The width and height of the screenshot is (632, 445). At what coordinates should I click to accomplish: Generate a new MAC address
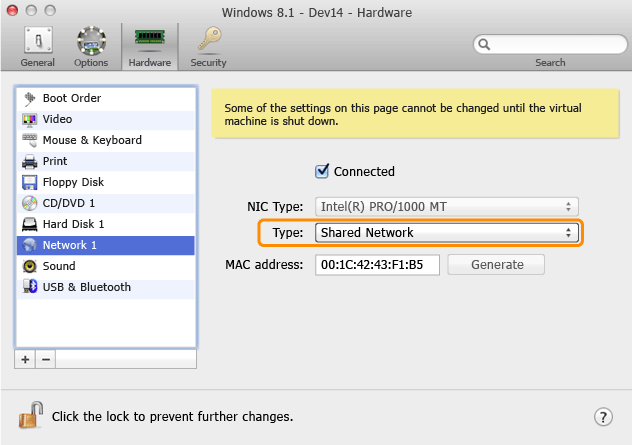(496, 265)
